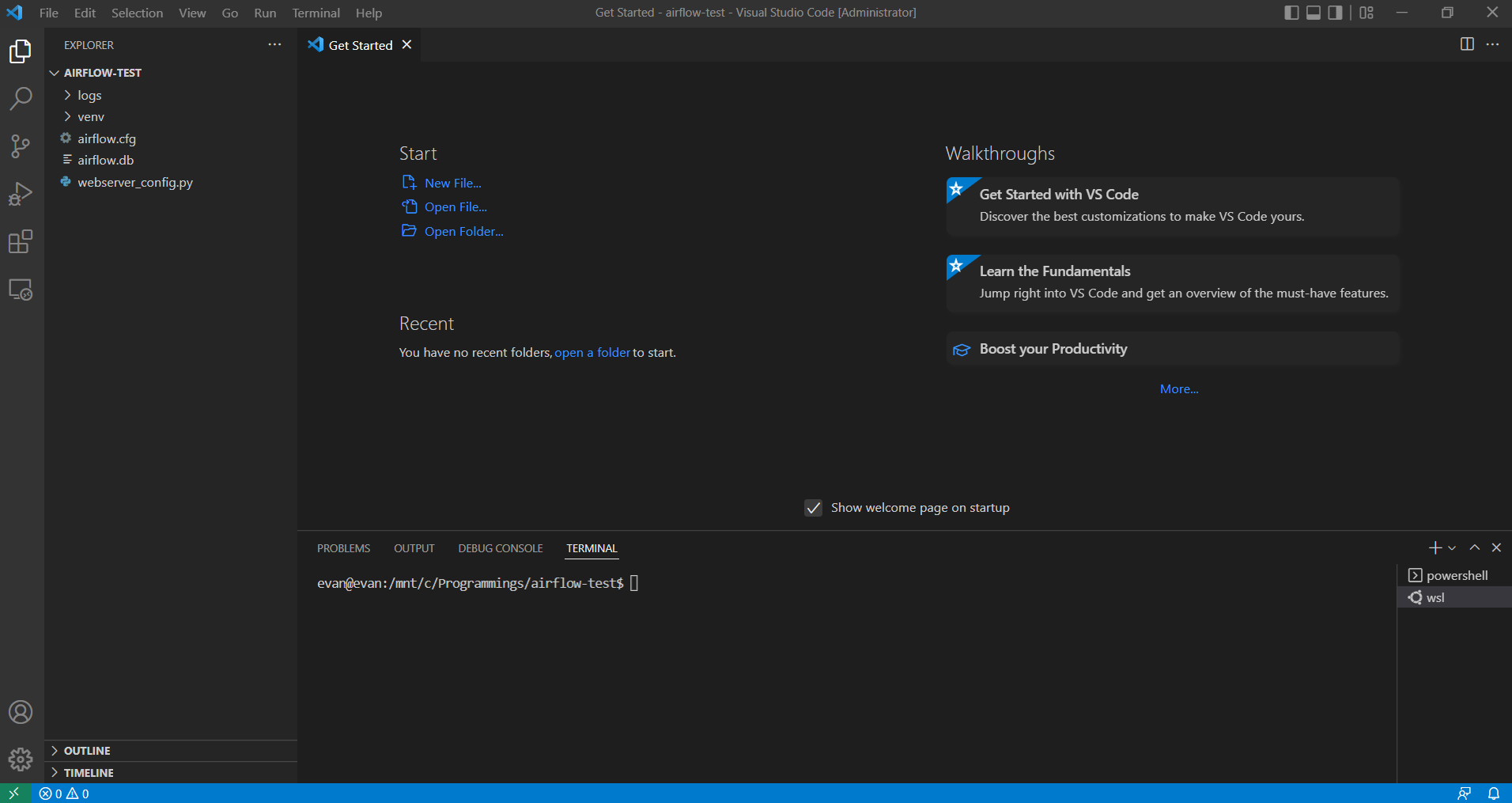Viewport: 1512px width, 803px height.
Task: Open the Search panel
Action: pos(21,98)
